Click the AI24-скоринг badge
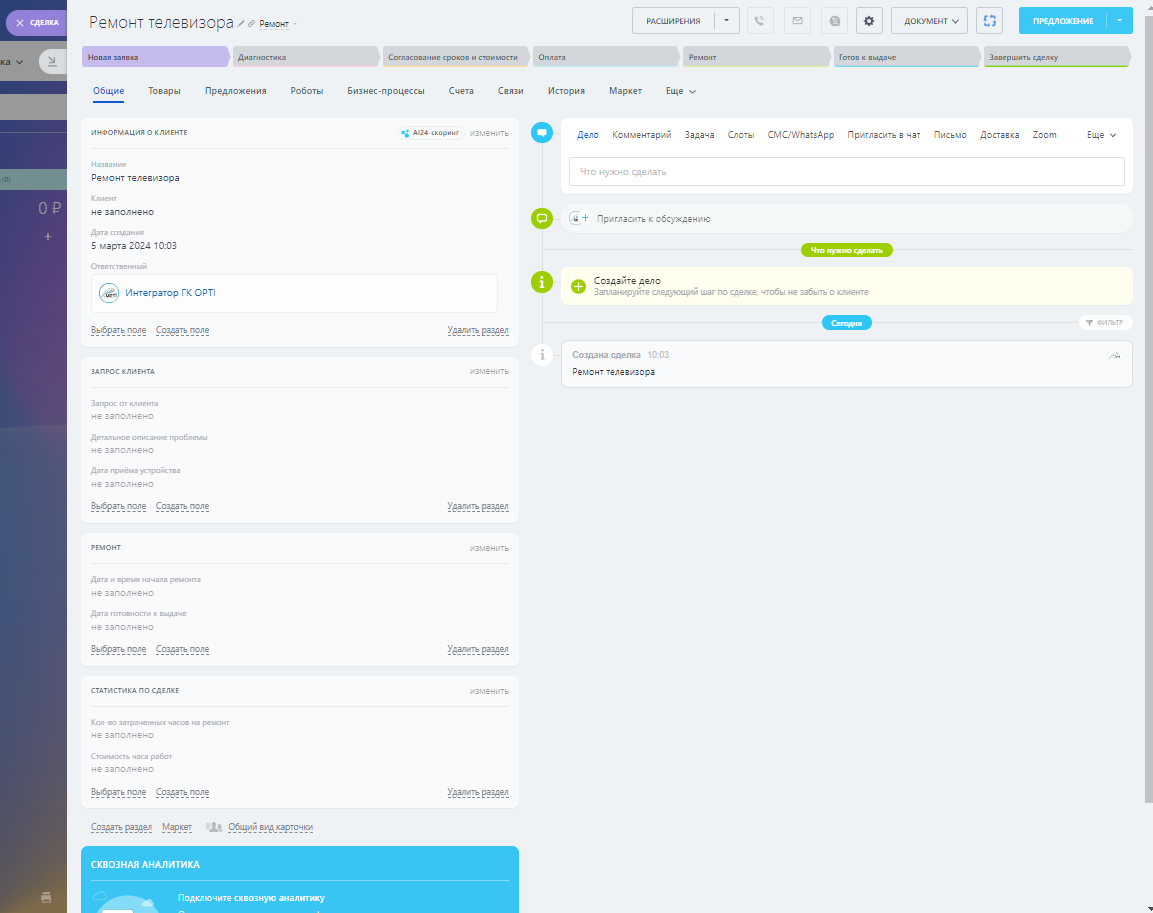1153x913 pixels. 430,132
